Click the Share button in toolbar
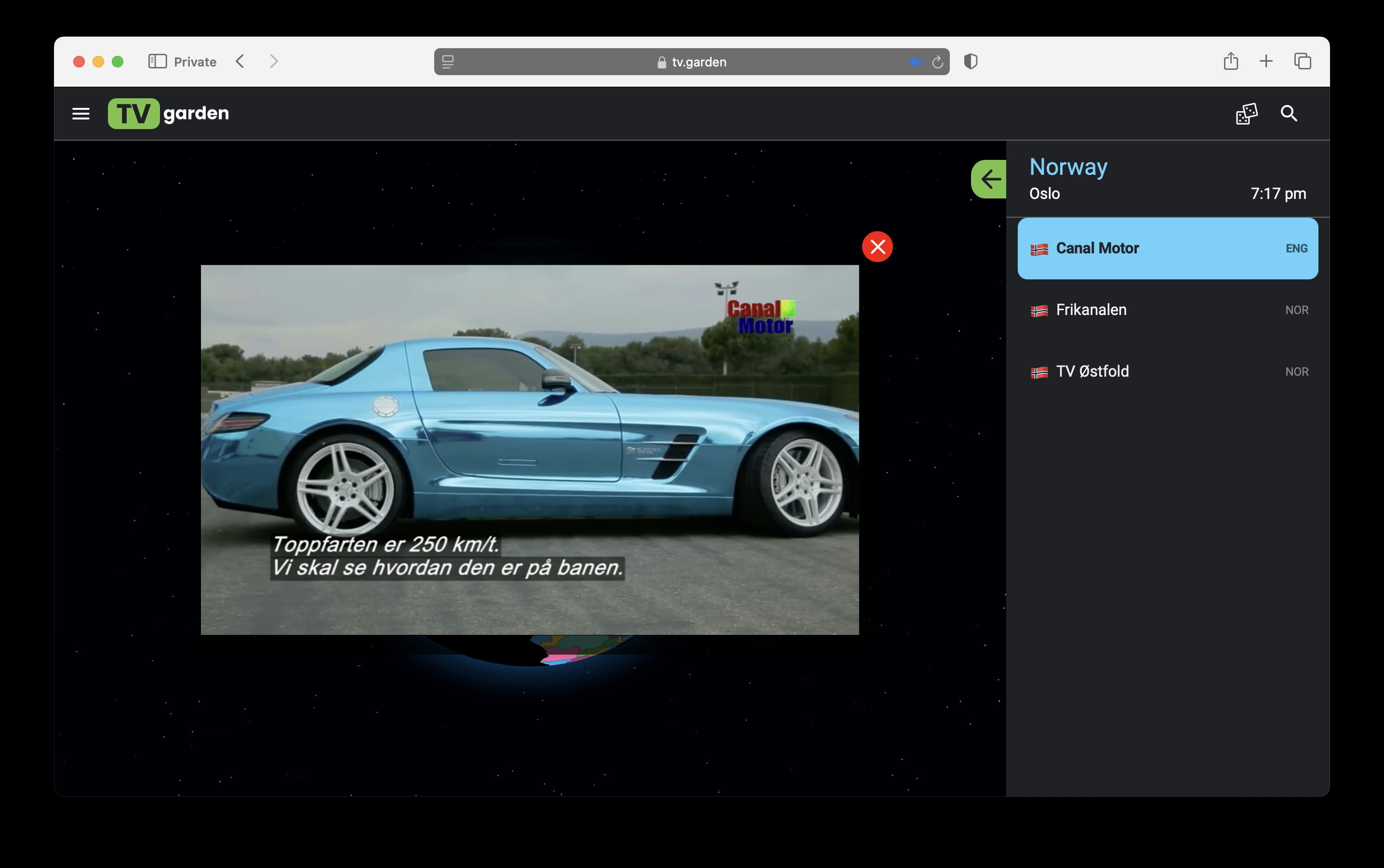 pyautogui.click(x=1230, y=62)
